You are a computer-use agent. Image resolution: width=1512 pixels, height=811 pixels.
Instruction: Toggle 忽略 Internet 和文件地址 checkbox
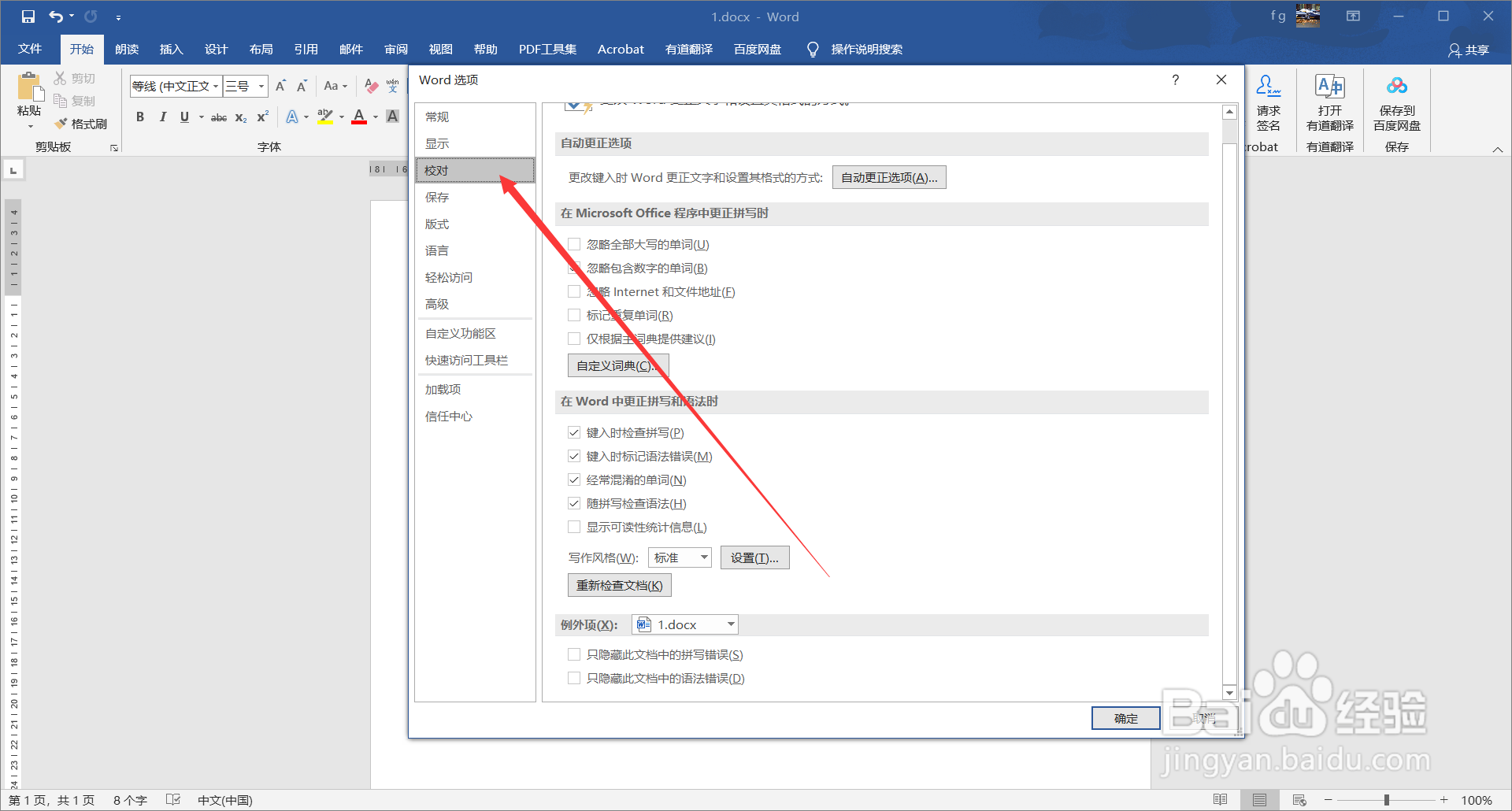tap(574, 292)
